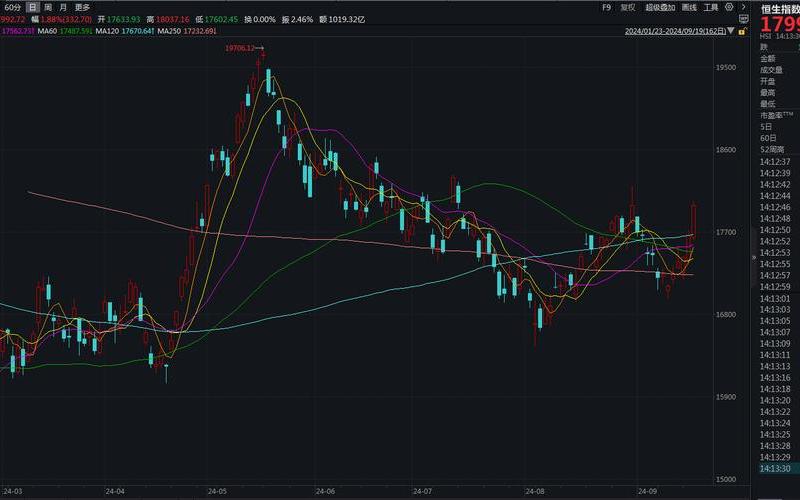Select the 日 daily period tab
This screenshot has width=800, height=500.
(32, 7)
